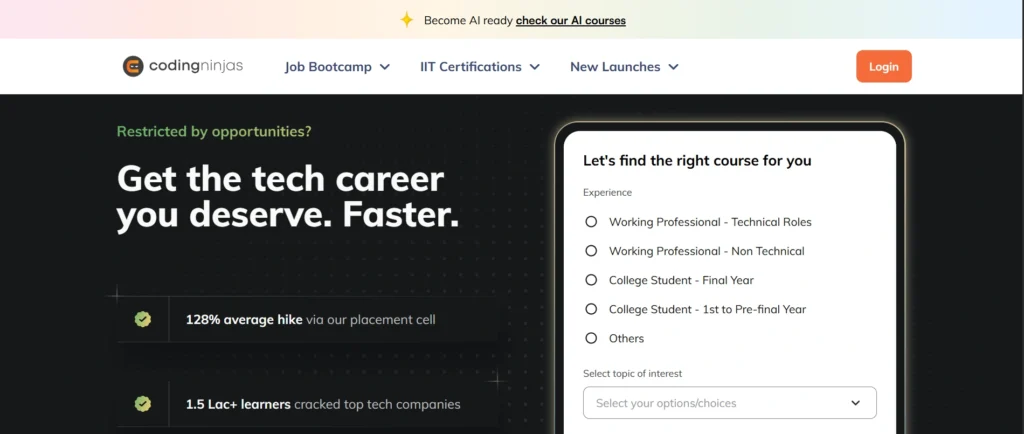This screenshot has width=1024, height=434.
Task: Click the codingninjas wordmark text
Action: [196, 66]
